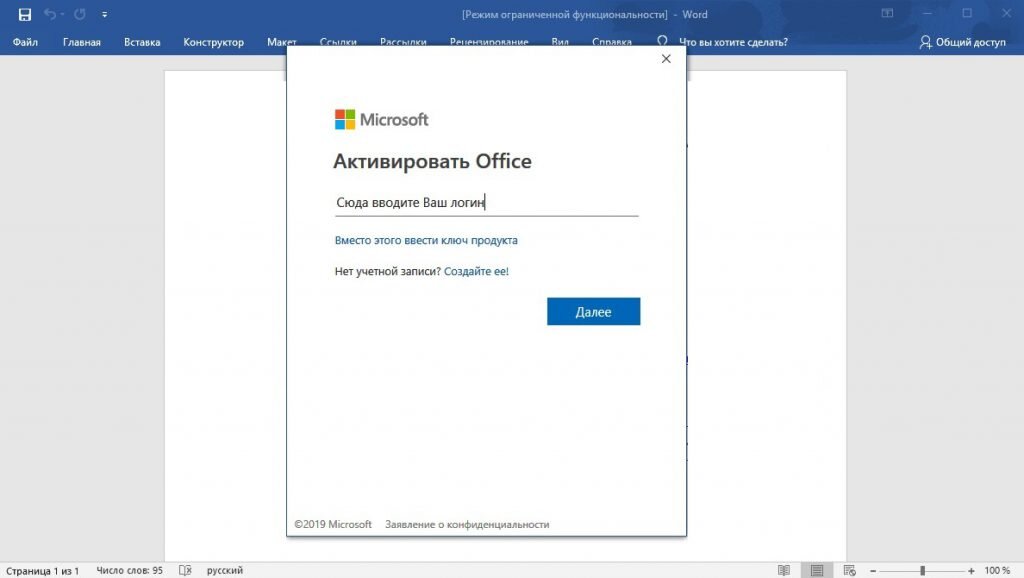The image size is (1024, 578).
Task: Switch to the Вставка ribbon tab
Action: click(142, 42)
